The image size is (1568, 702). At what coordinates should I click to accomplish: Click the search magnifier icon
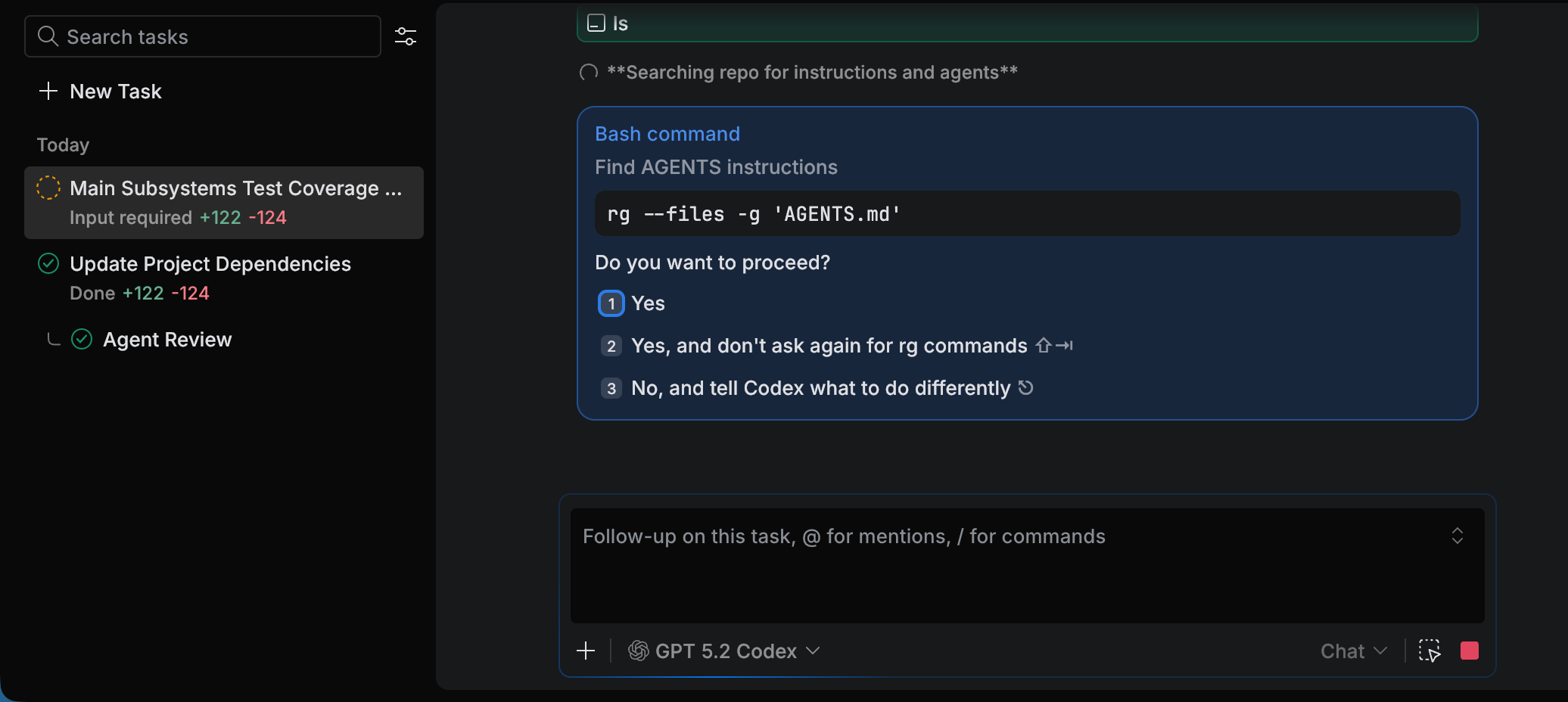coord(48,36)
